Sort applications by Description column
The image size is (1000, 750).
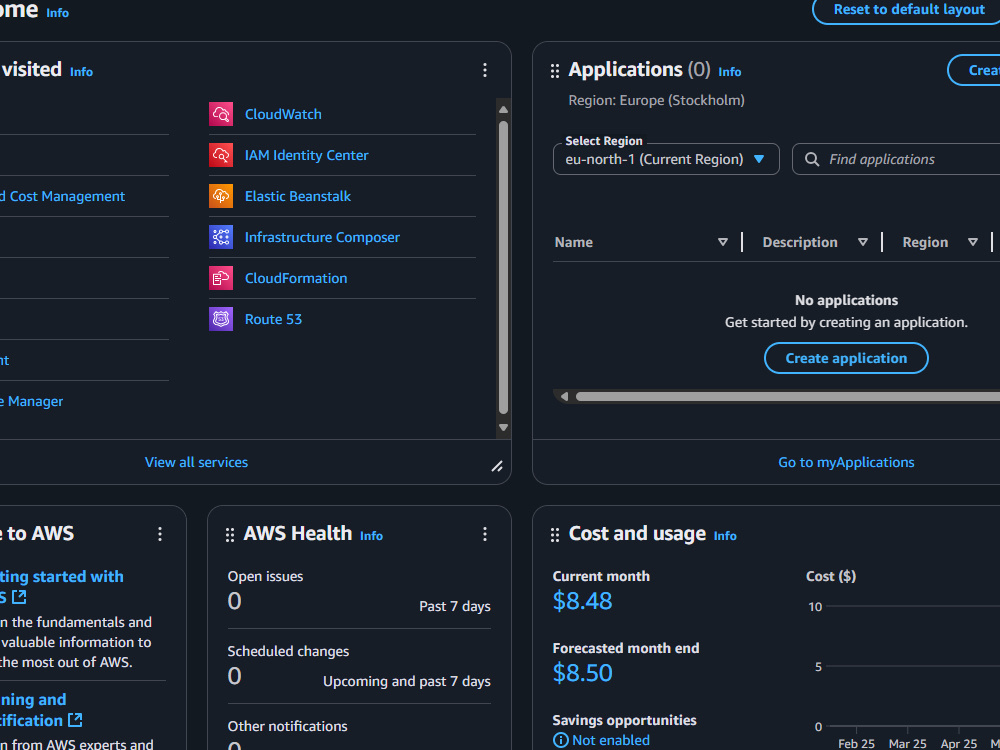tap(863, 242)
